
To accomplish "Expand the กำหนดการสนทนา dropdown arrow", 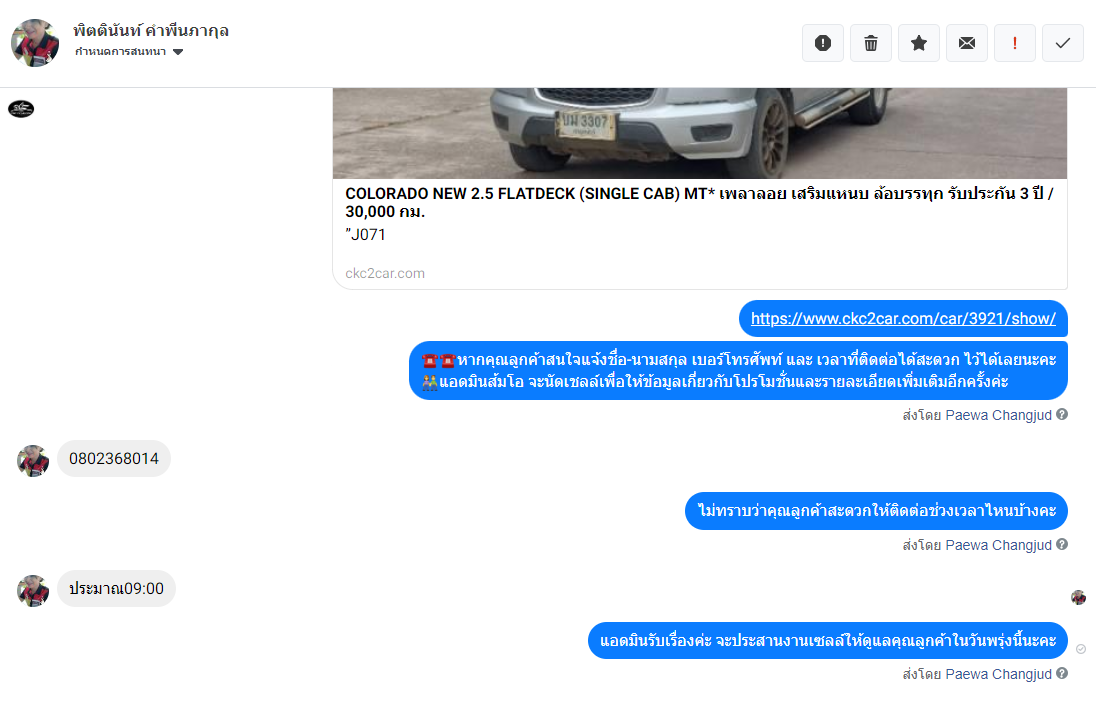I will click(178, 52).
